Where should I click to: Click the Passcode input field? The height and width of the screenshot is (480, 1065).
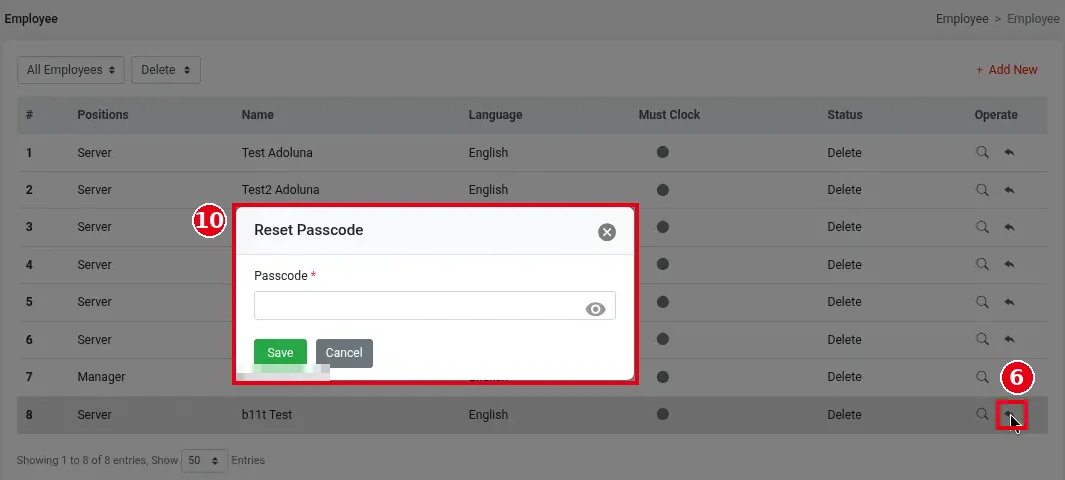[x=435, y=306]
